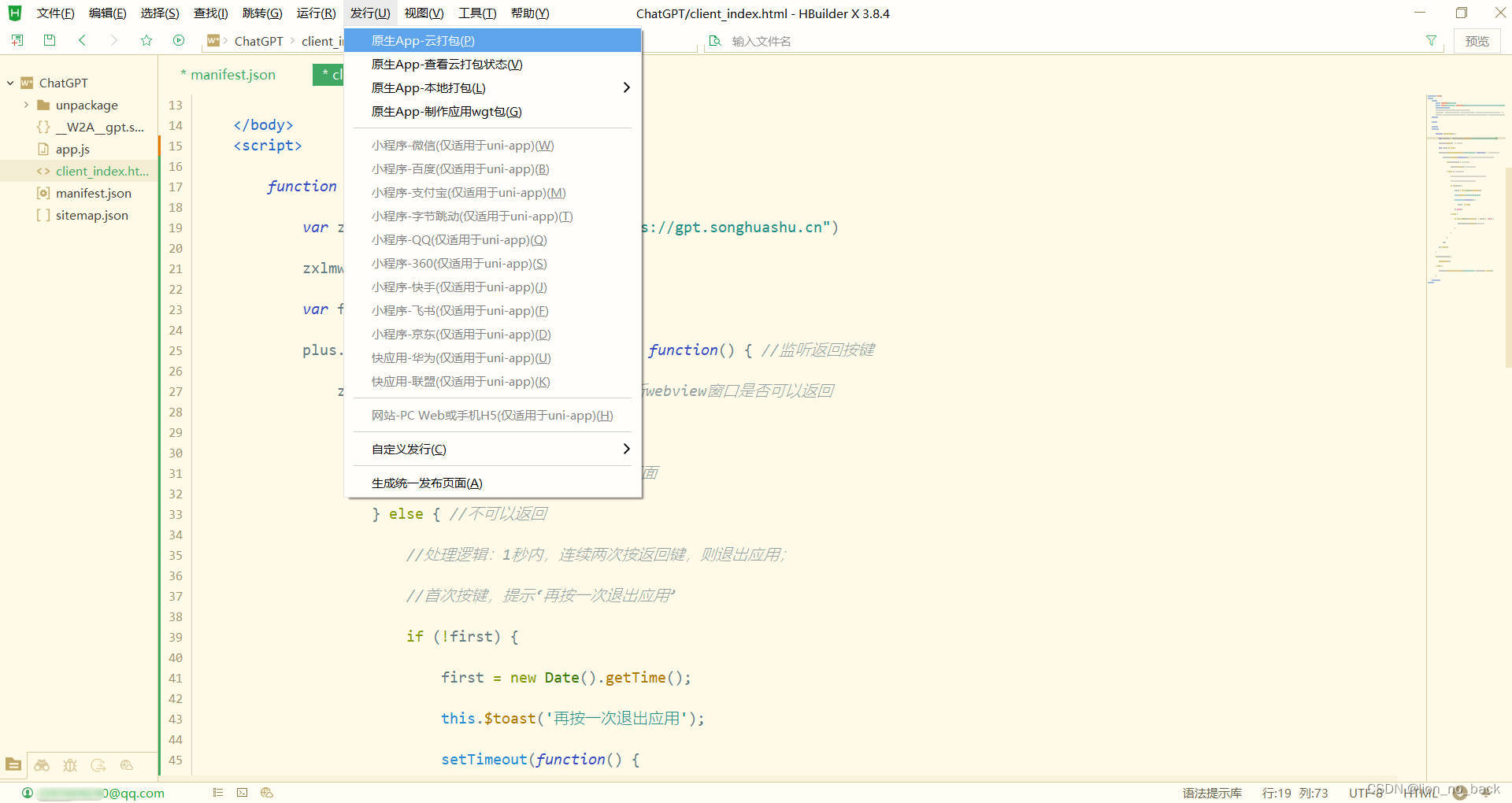Image resolution: width=1512 pixels, height=803 pixels.
Task: Open the 选择(S) menu
Action: [160, 13]
